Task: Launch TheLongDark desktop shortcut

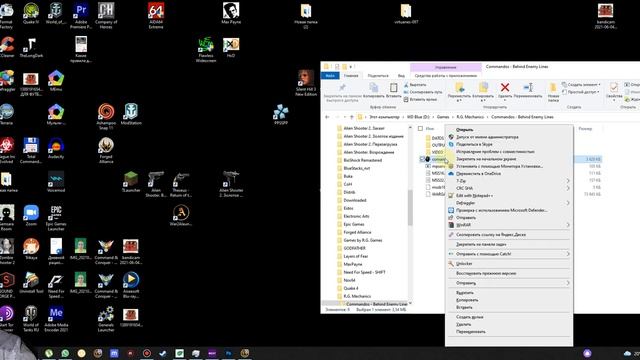Action: pyautogui.click(x=31, y=47)
